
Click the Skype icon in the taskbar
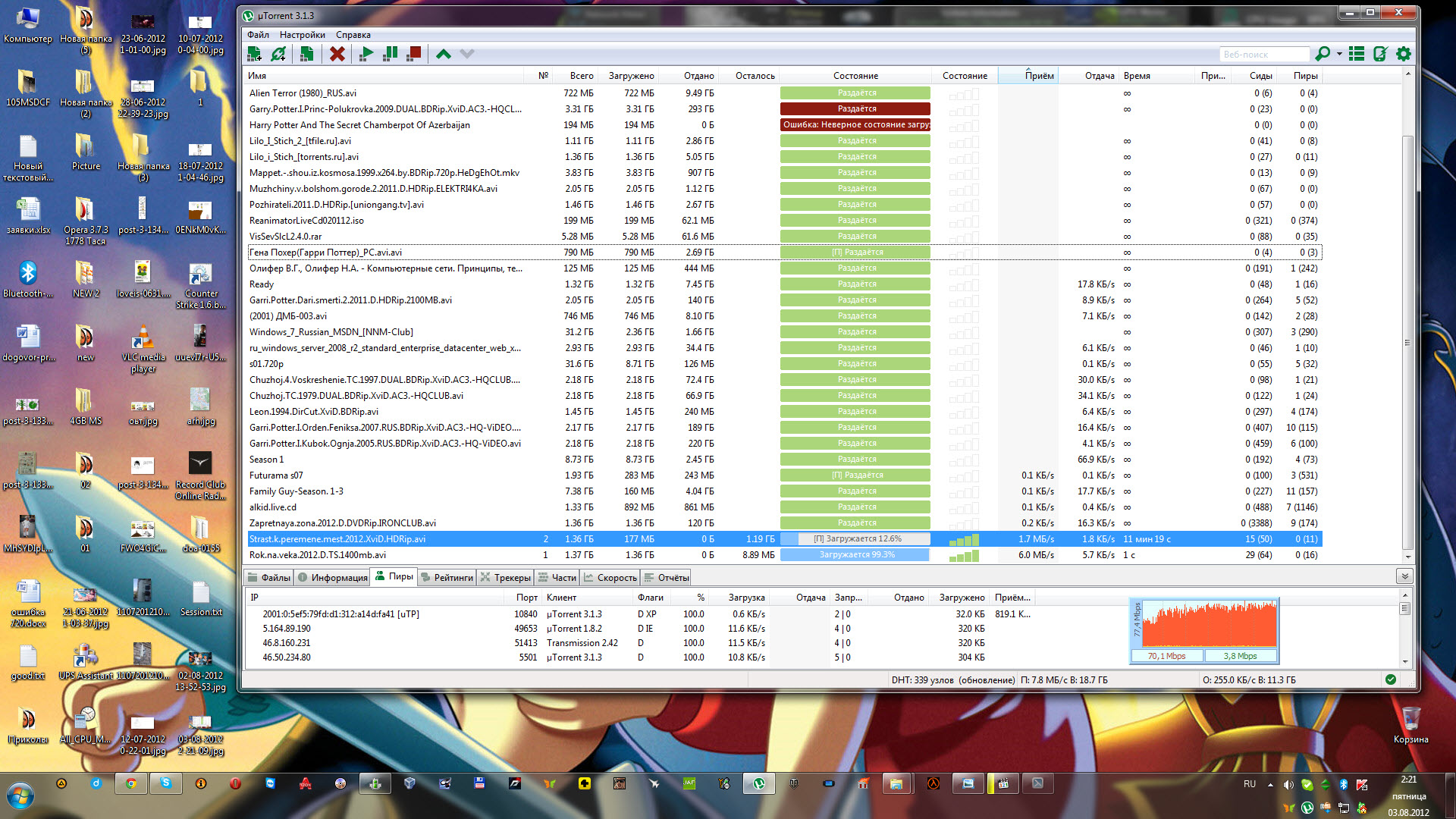165,783
